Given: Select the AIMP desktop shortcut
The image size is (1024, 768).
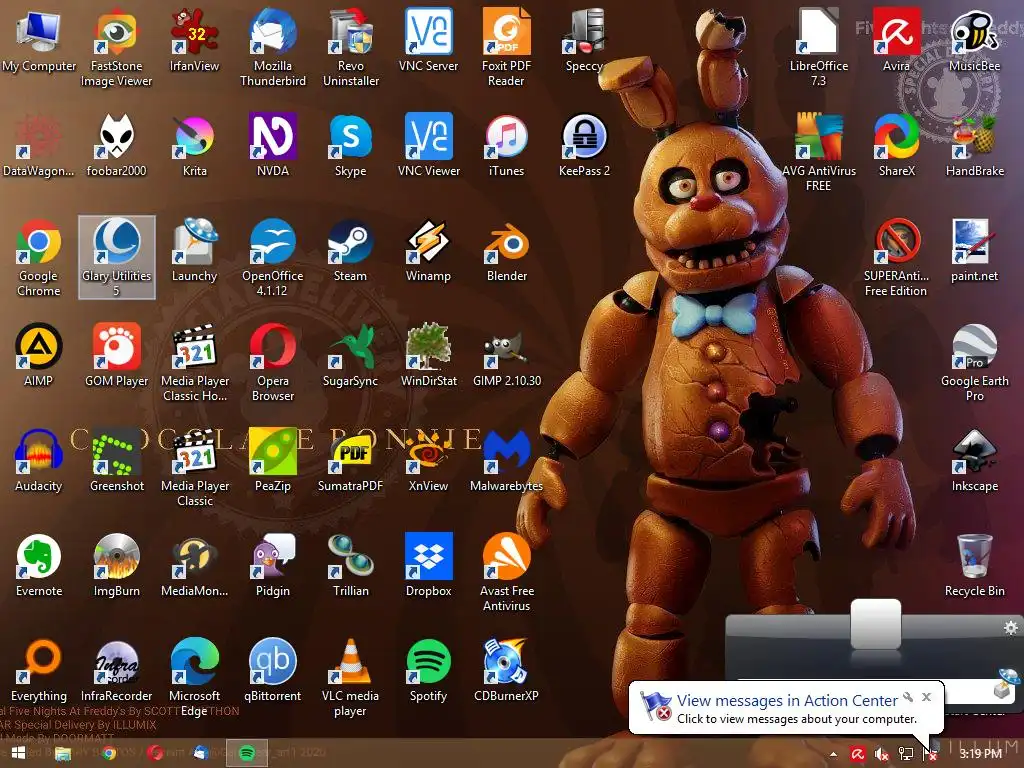Looking at the screenshot, I should (x=39, y=356).
